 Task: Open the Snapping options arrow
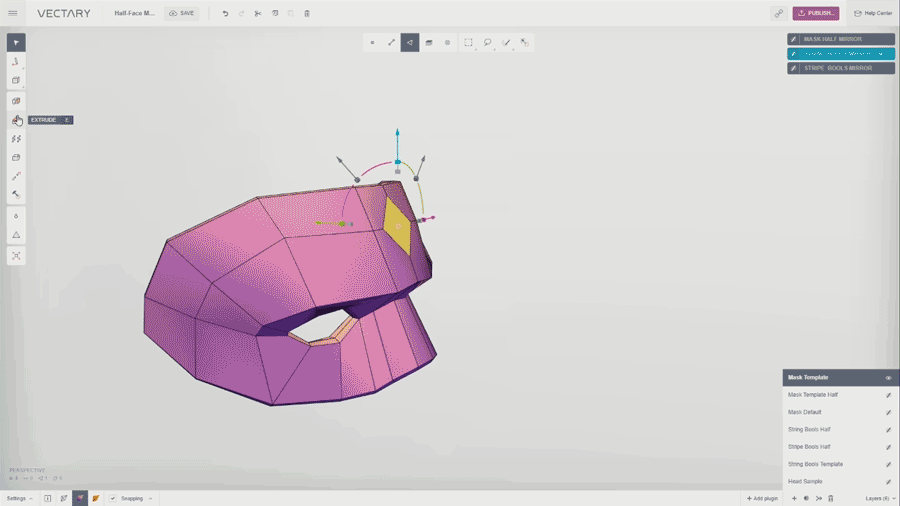coord(150,498)
